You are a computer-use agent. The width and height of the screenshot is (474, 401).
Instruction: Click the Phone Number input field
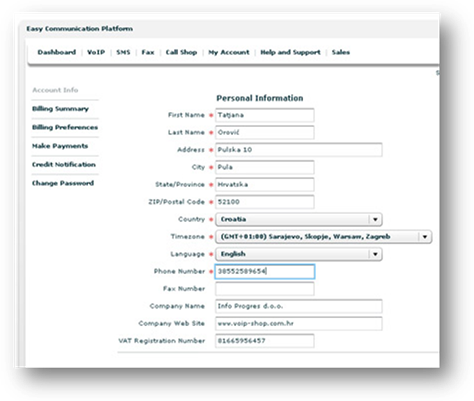(265, 272)
